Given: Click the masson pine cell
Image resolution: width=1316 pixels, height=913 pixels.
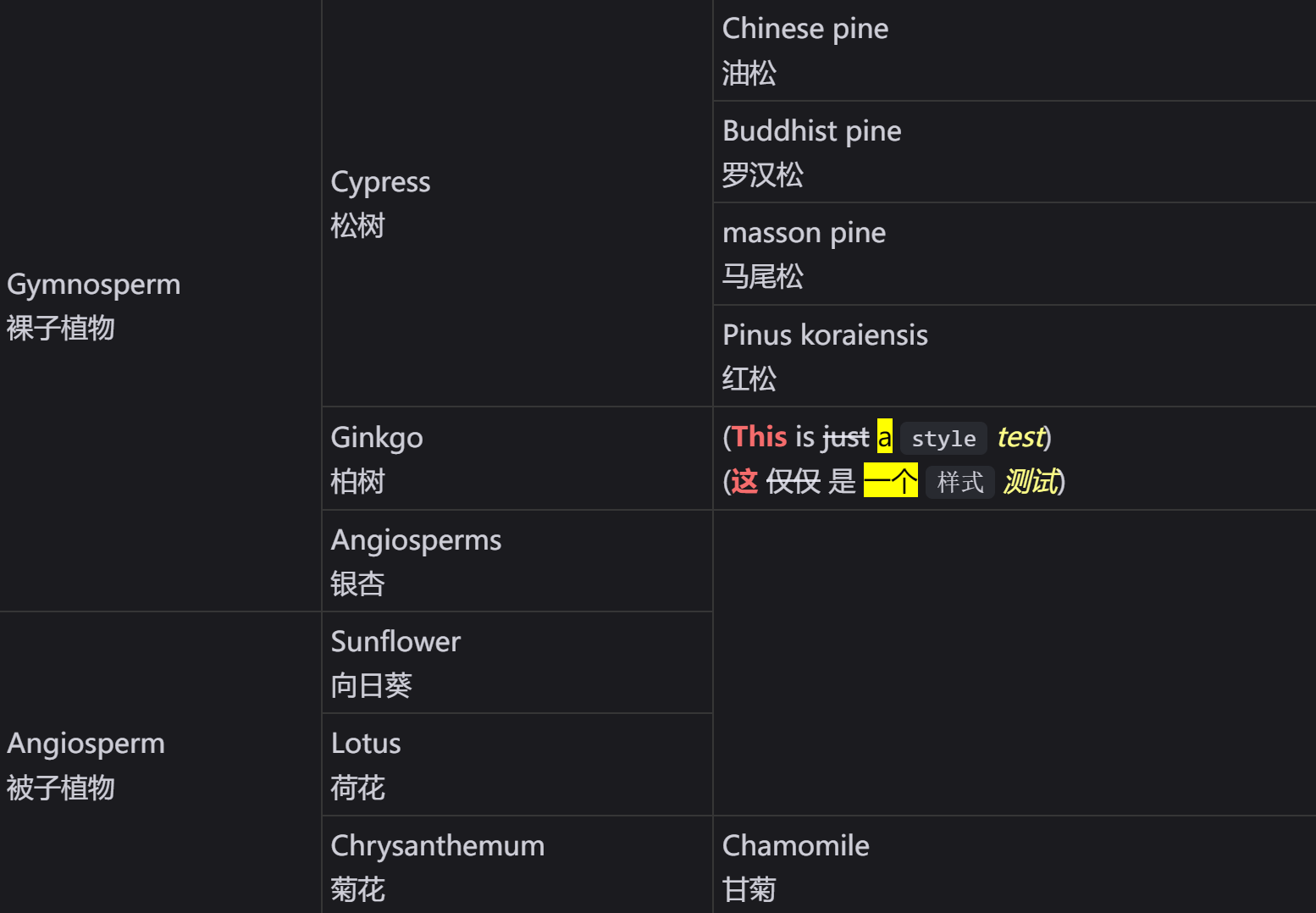Looking at the screenshot, I should pos(804,254).
